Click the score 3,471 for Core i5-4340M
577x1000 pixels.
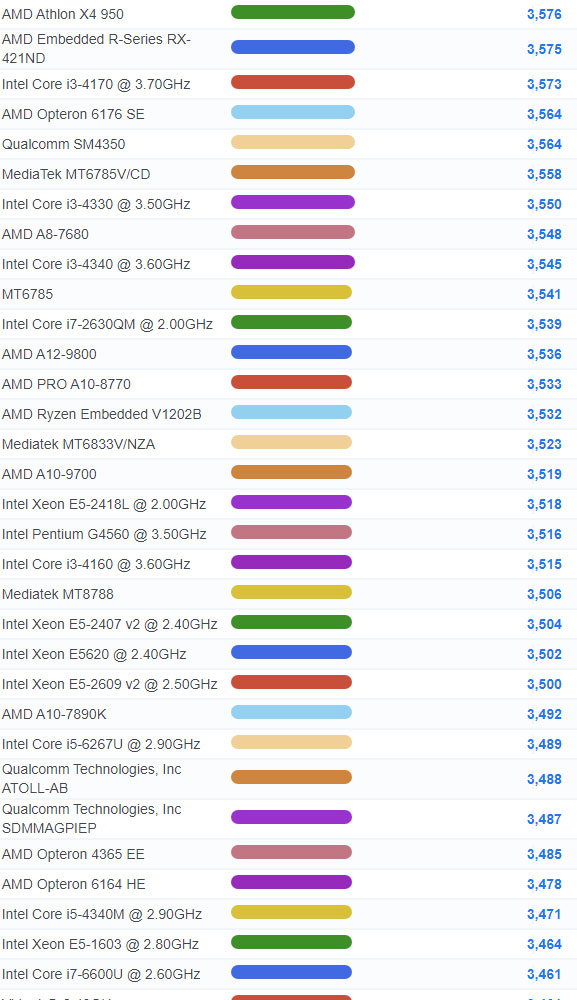(544, 914)
